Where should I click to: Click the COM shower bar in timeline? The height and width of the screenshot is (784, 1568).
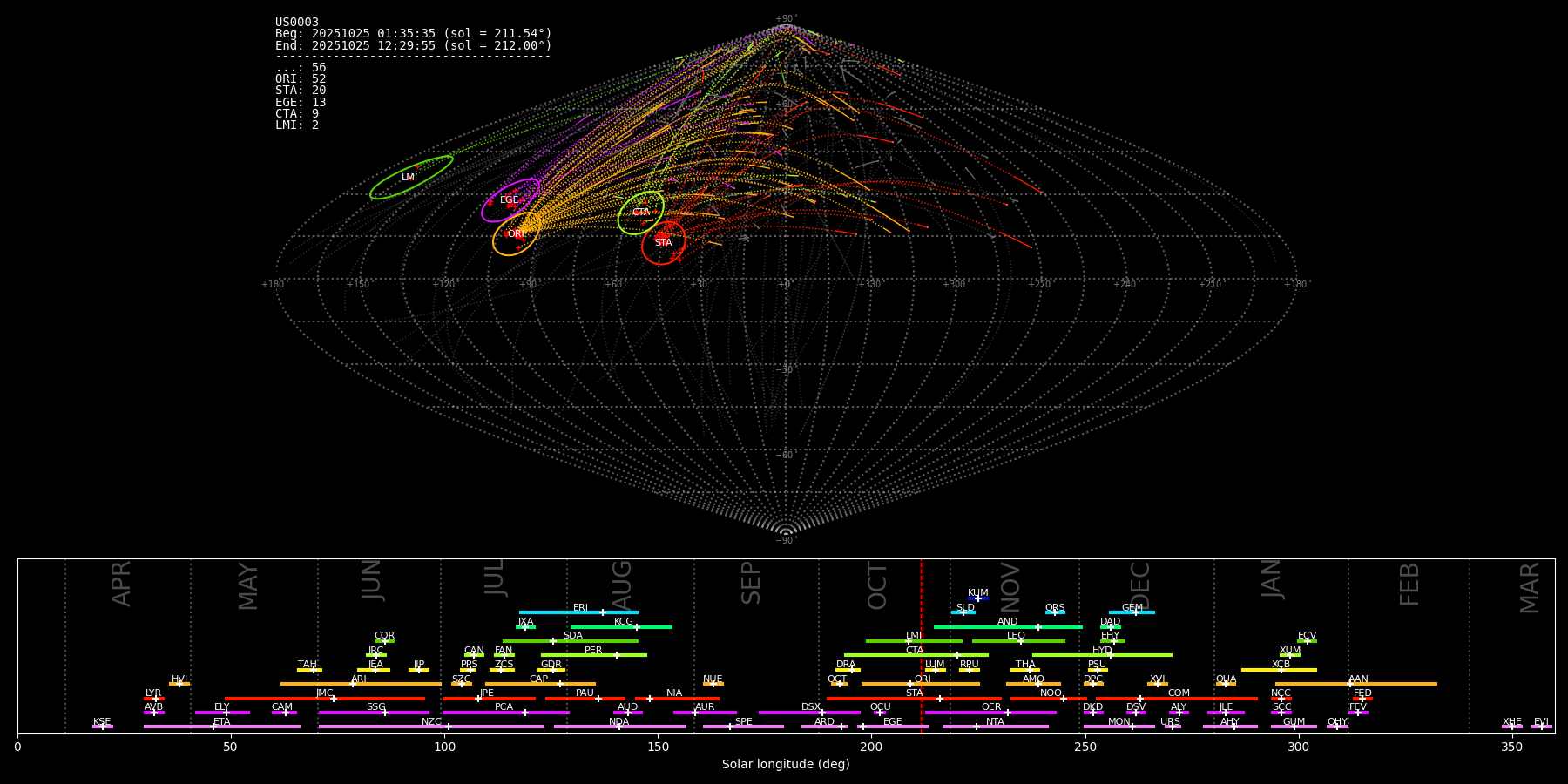1177,699
